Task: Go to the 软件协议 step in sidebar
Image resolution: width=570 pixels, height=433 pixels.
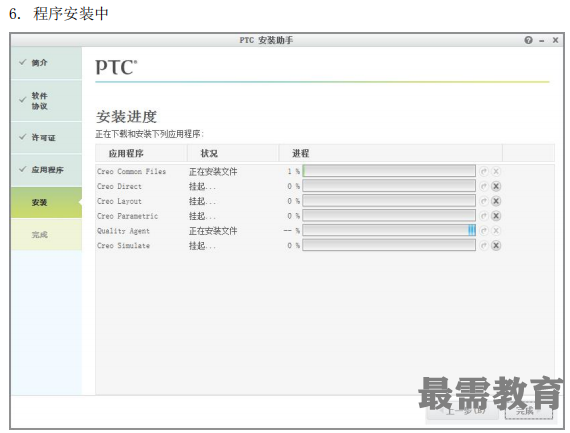Action: [x=46, y=101]
